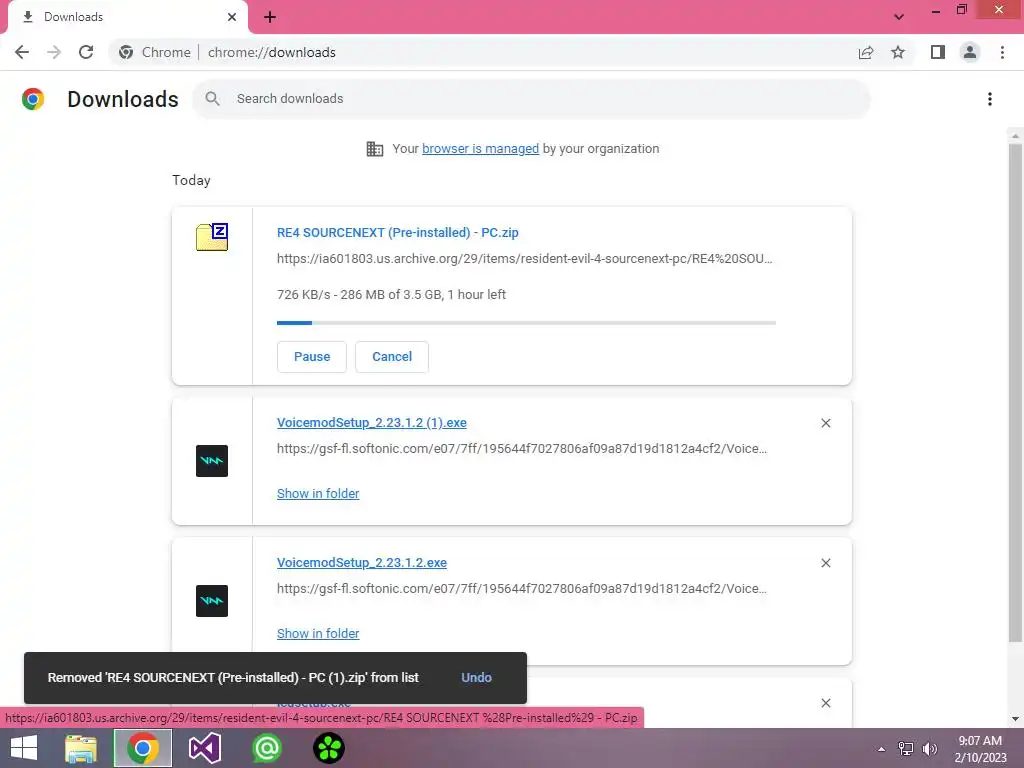
Task: Click scrollbar up arrow
Action: [1015, 135]
